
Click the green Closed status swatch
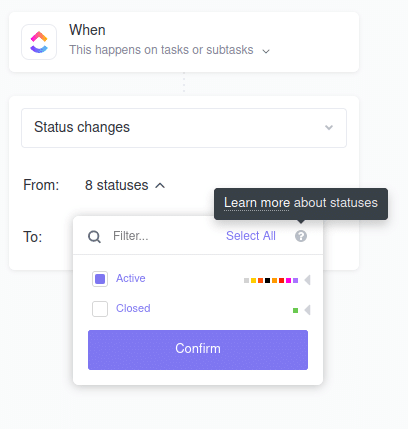[295, 310]
